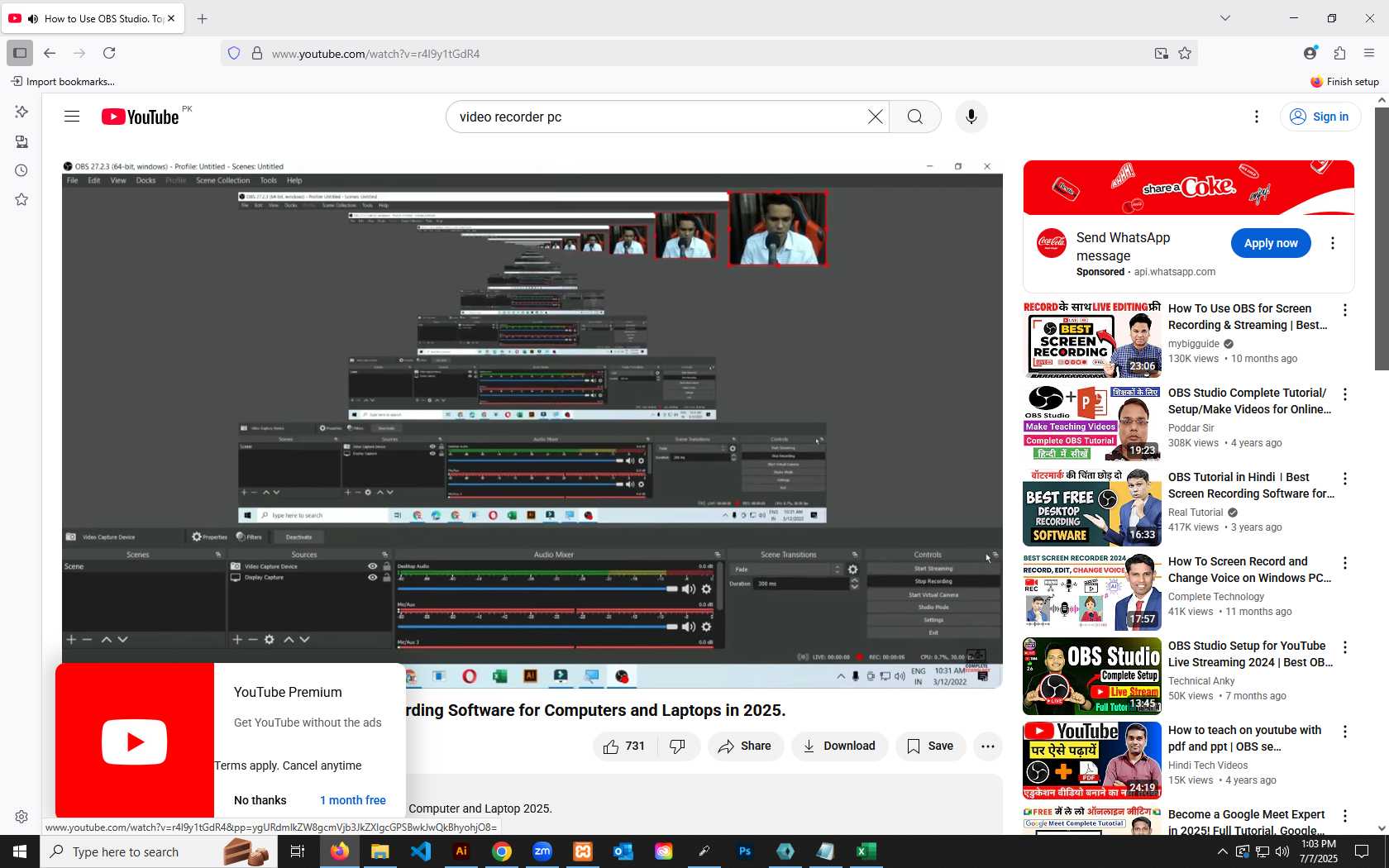Mute the playing browser tab
Screen dimensions: 1389x868
click(33, 18)
